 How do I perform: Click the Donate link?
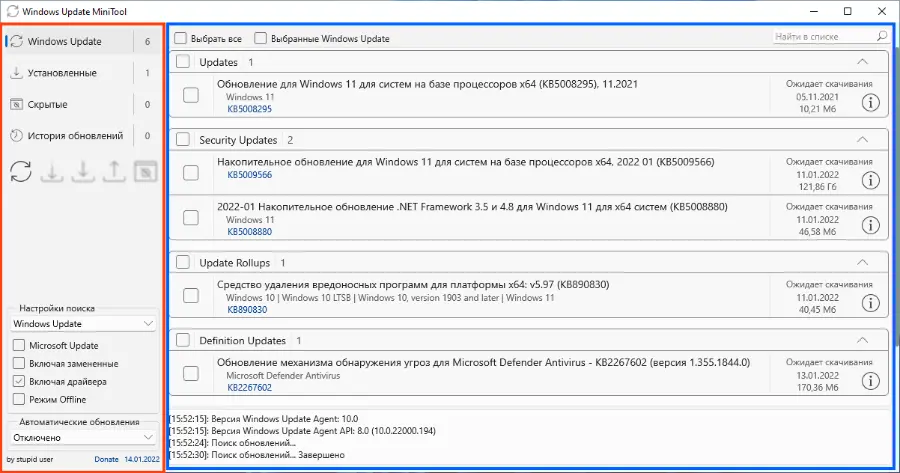click(106, 459)
